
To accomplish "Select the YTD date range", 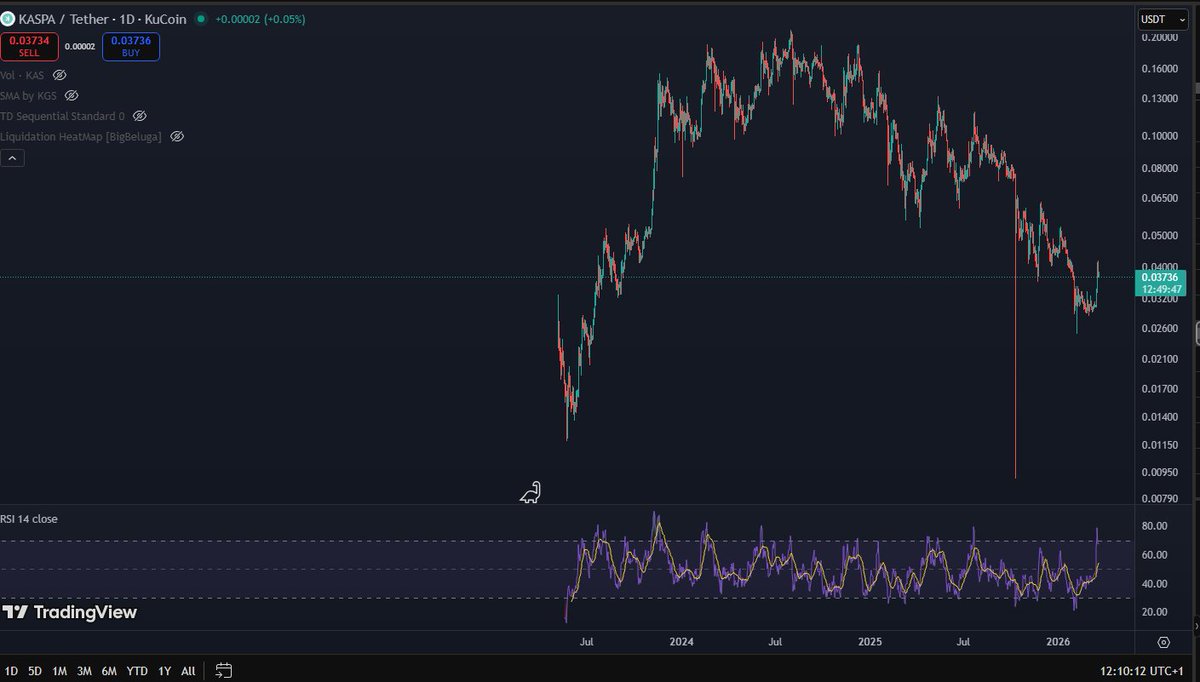I will click(138, 671).
